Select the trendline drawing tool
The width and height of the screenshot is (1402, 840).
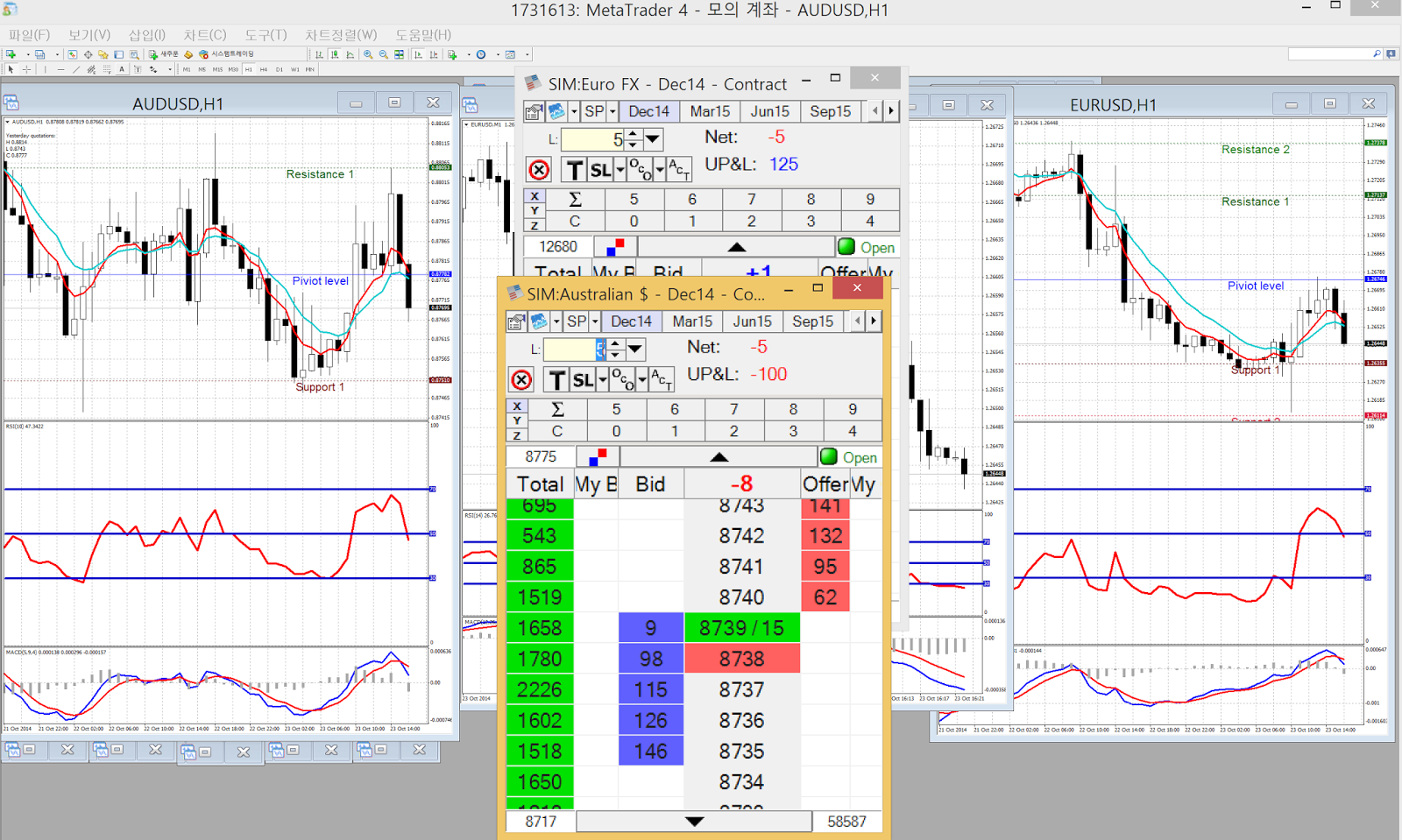pos(76,69)
